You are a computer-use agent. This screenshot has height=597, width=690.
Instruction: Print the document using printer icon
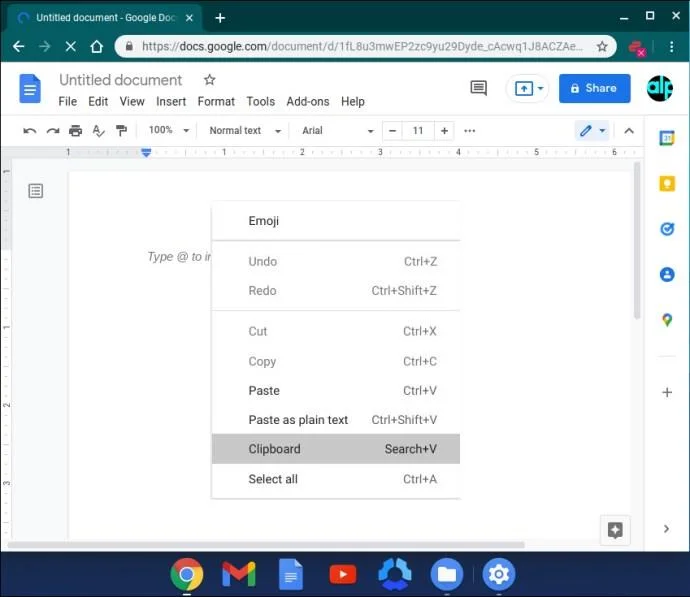76,131
